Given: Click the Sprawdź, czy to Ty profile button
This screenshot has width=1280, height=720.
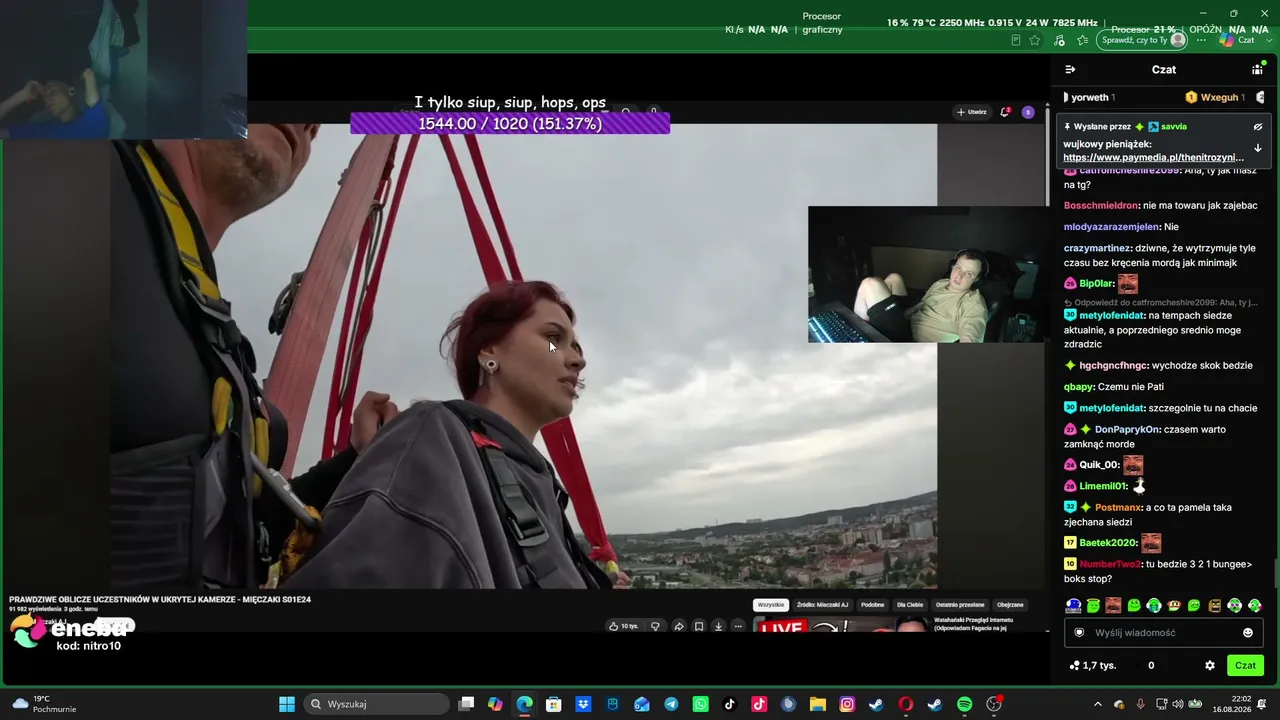Looking at the screenshot, I should pyautogui.click(x=1143, y=40).
